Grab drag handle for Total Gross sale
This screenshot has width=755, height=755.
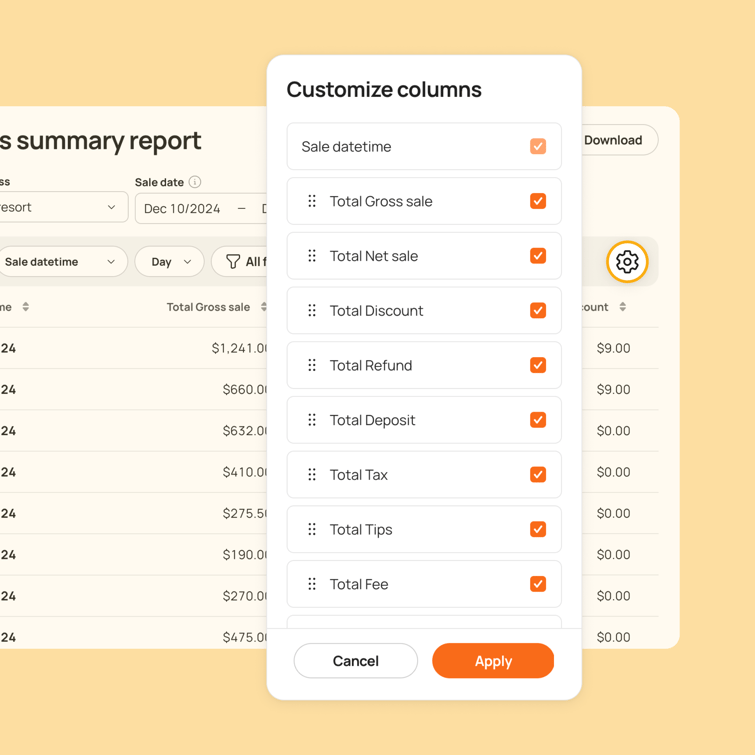(312, 201)
